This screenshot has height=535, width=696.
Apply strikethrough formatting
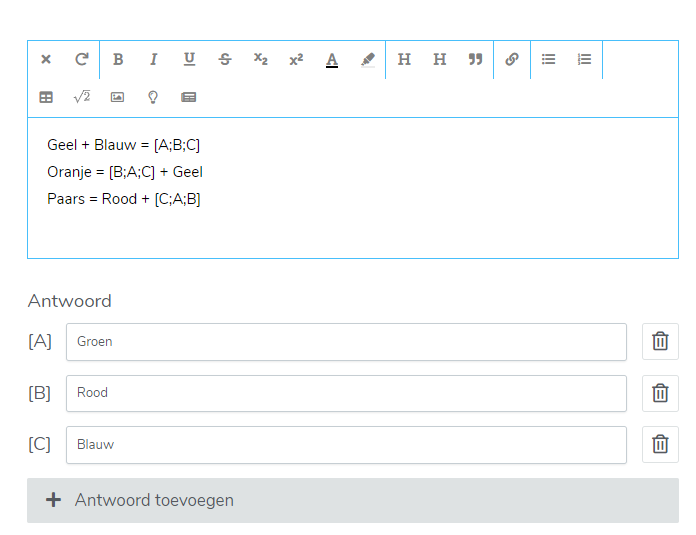(x=225, y=59)
